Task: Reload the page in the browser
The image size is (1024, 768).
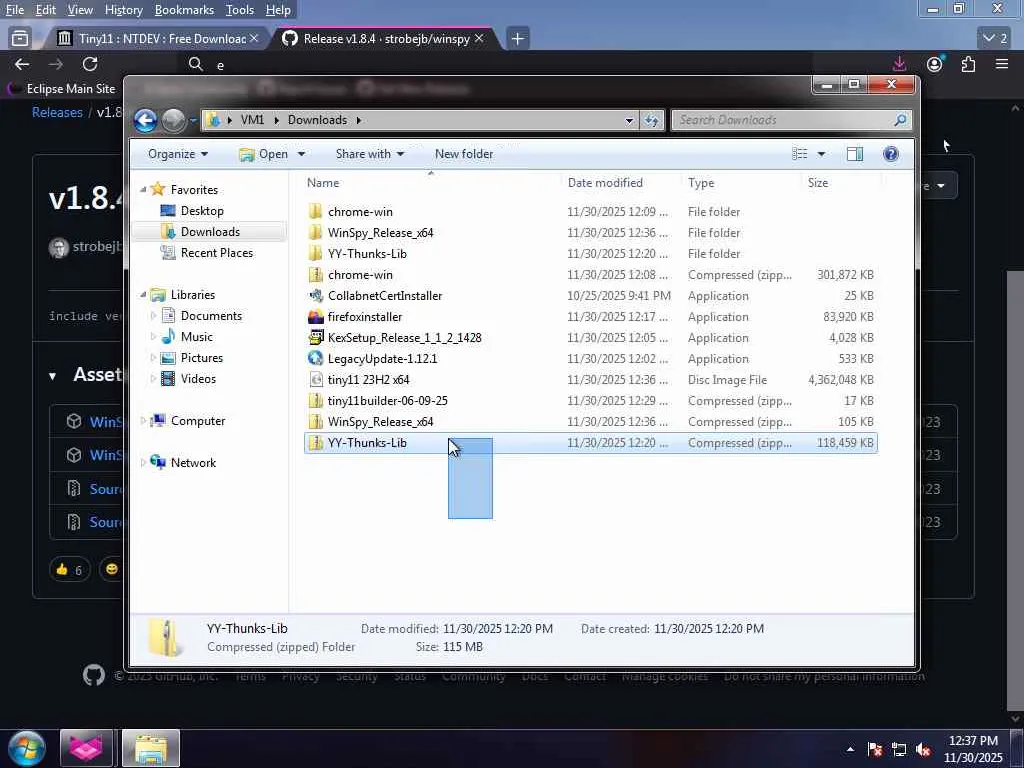Action: (x=90, y=64)
